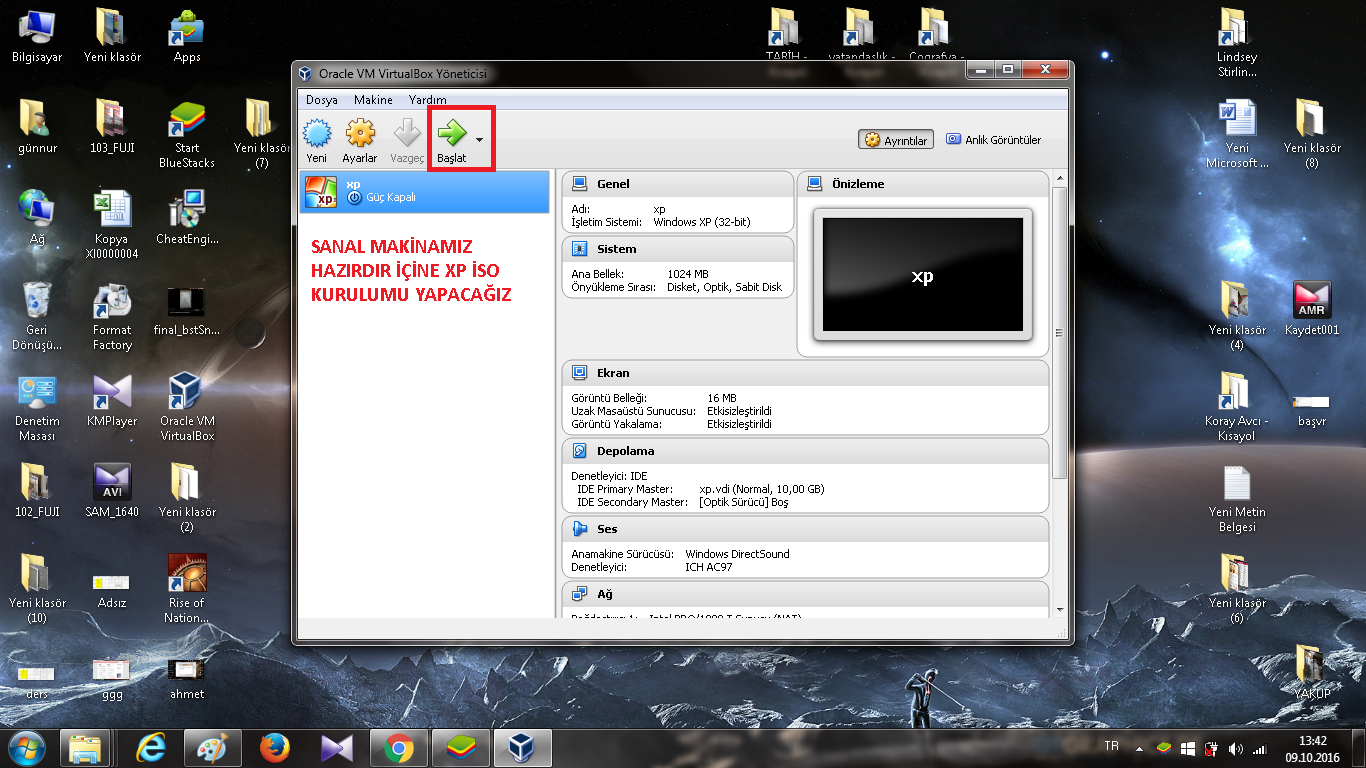1366x768 pixels.
Task: Click the Ekran section header
Action: coord(805,373)
